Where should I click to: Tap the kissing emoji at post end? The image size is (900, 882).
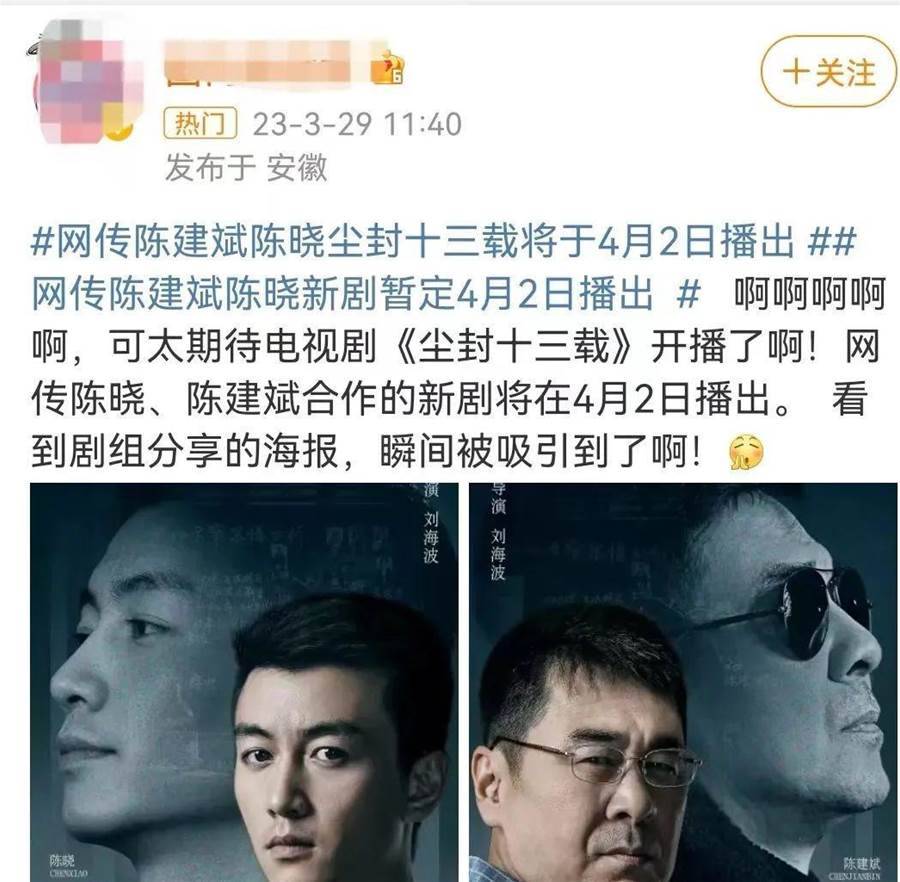(x=746, y=453)
